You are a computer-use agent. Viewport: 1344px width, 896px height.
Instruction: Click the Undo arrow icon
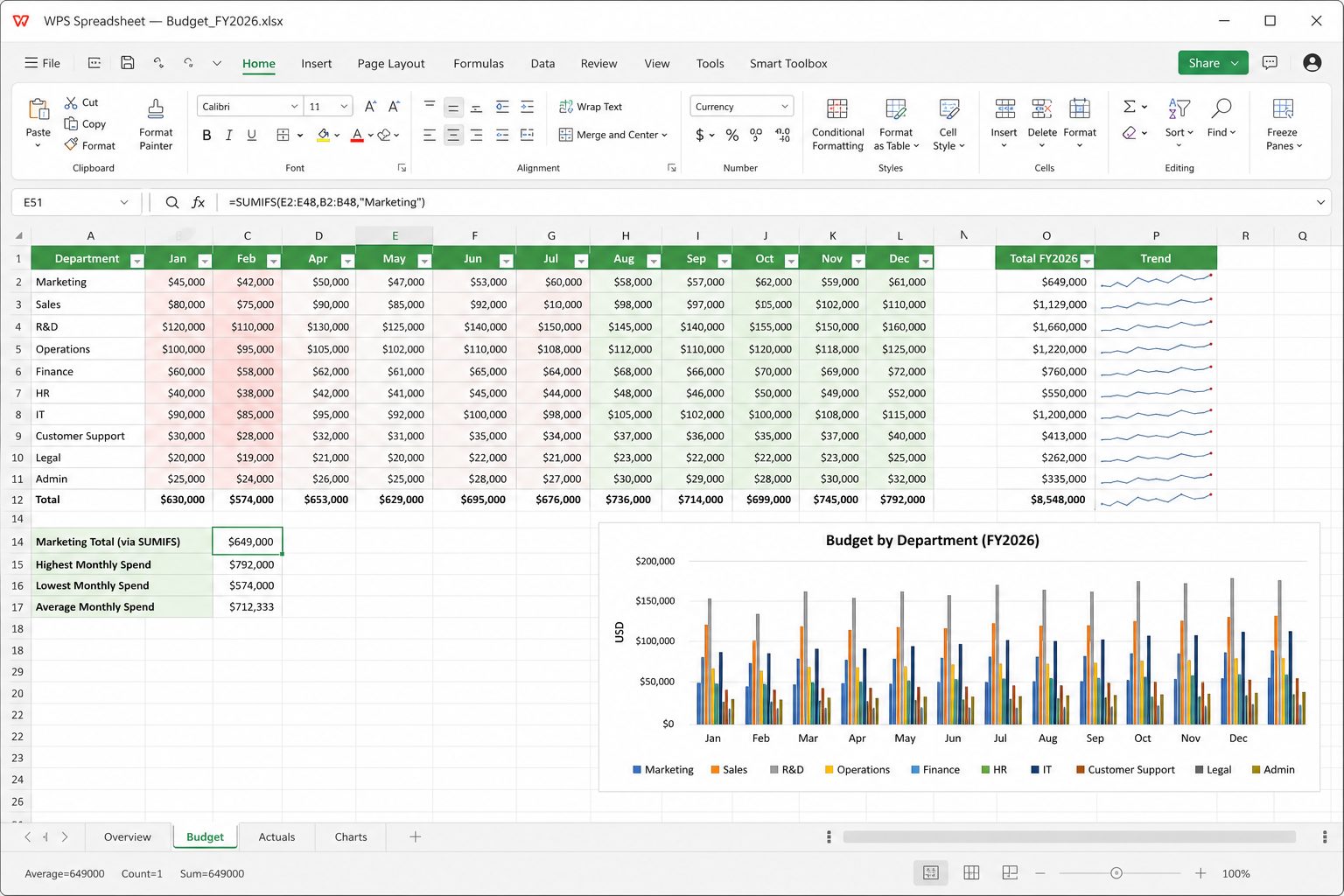[x=158, y=62]
